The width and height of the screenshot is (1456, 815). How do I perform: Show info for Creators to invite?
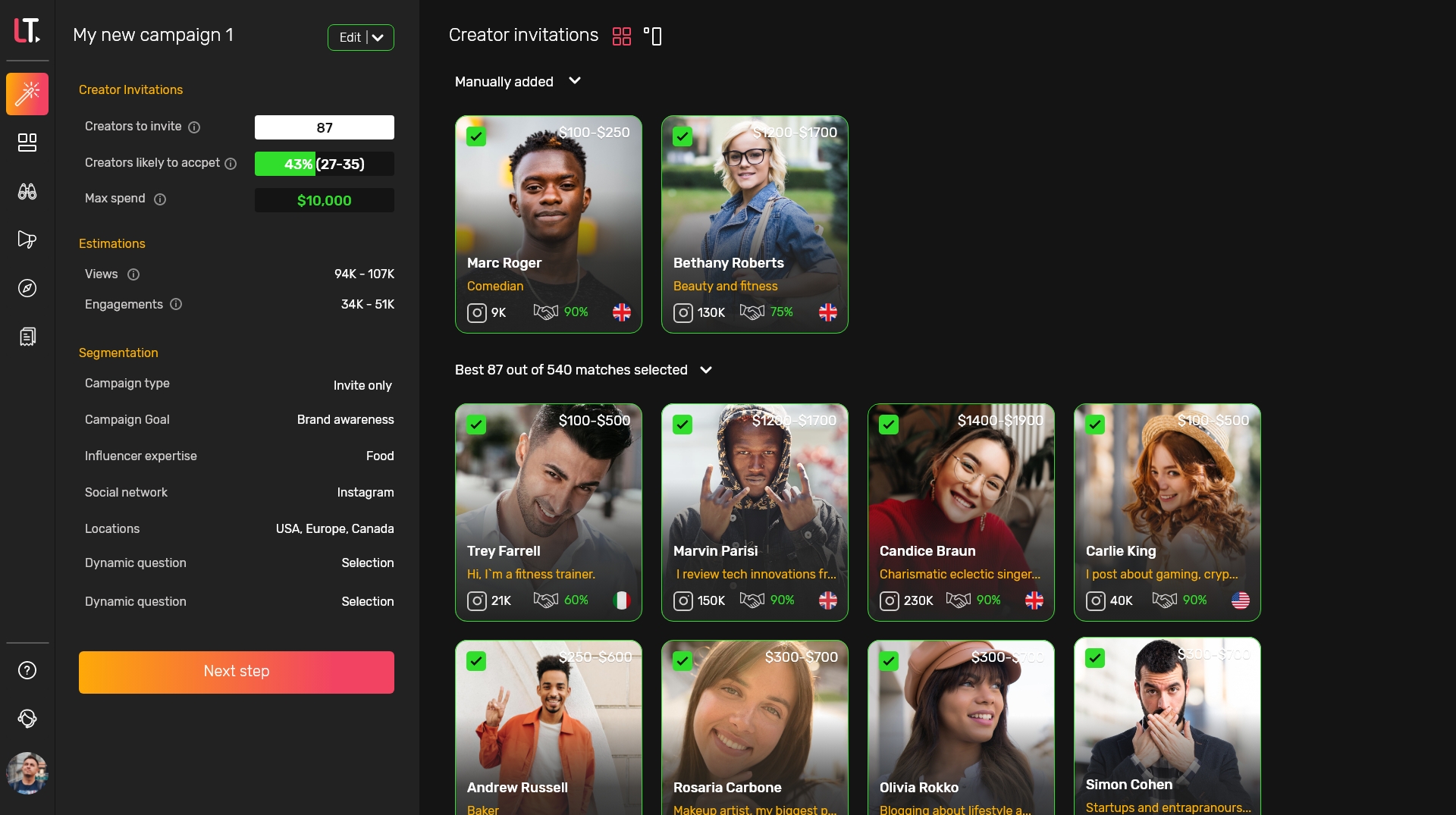194,127
